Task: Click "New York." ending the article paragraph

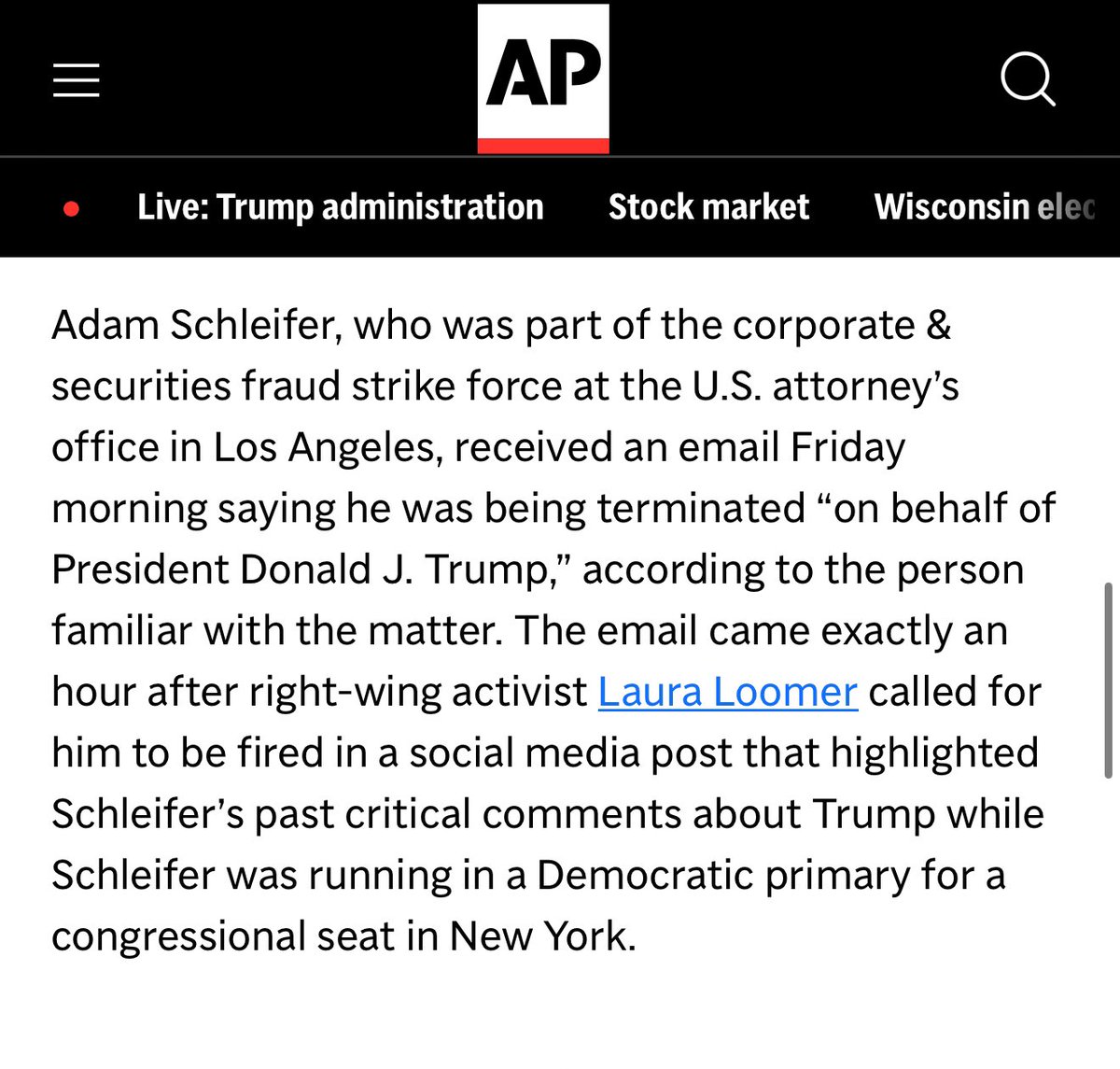Action: [x=542, y=935]
